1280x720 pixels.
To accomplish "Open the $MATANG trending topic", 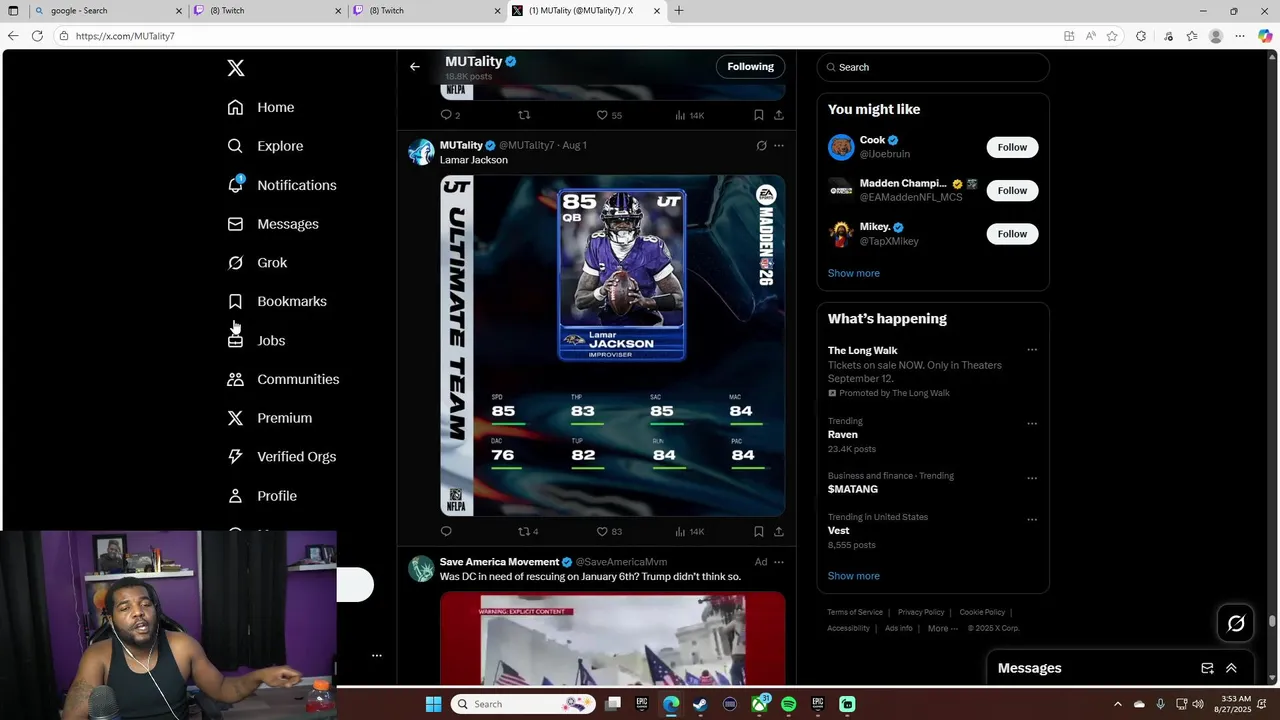I will pyautogui.click(x=933, y=483).
